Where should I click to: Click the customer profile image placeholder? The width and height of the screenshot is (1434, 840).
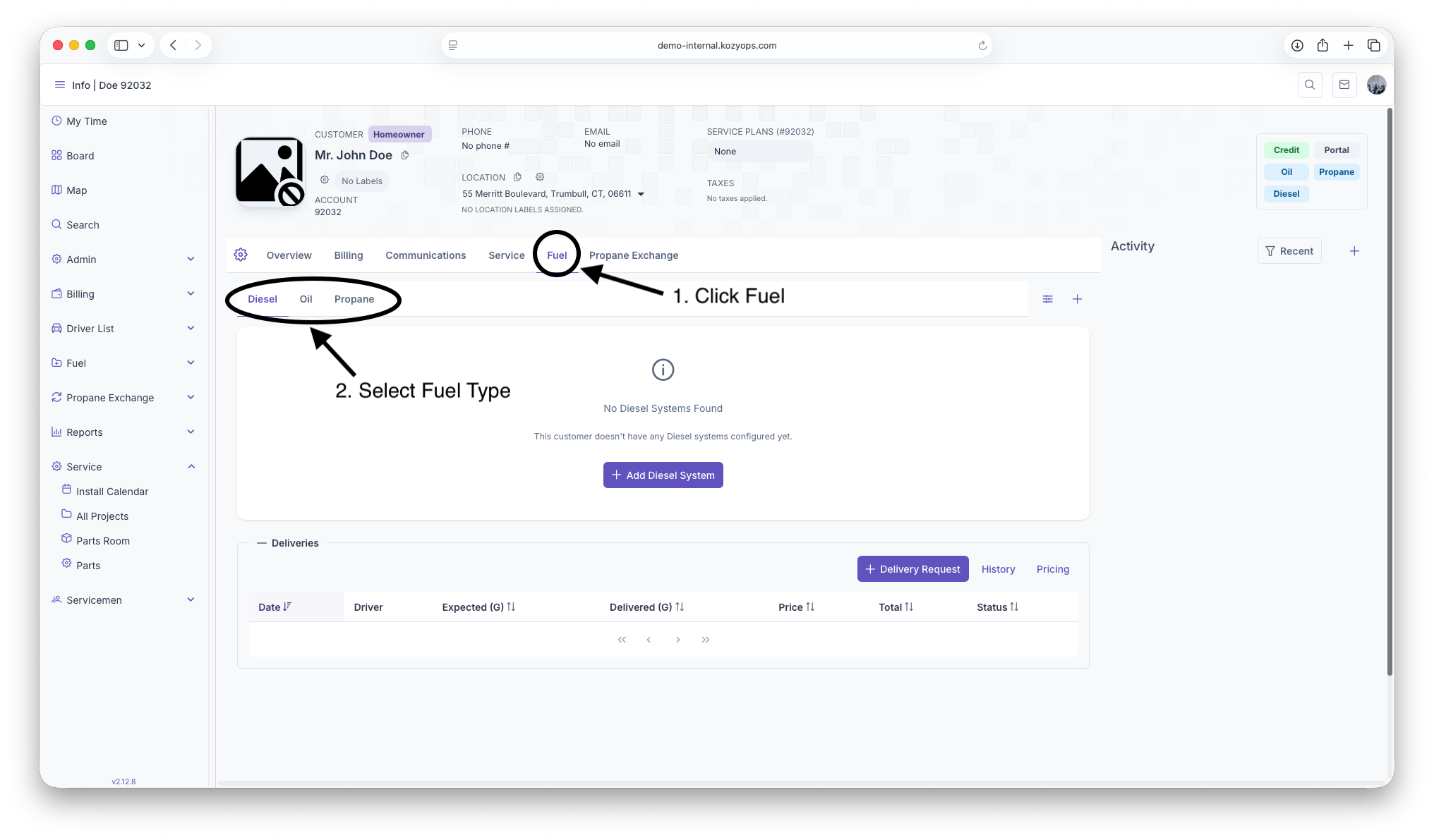pos(270,171)
